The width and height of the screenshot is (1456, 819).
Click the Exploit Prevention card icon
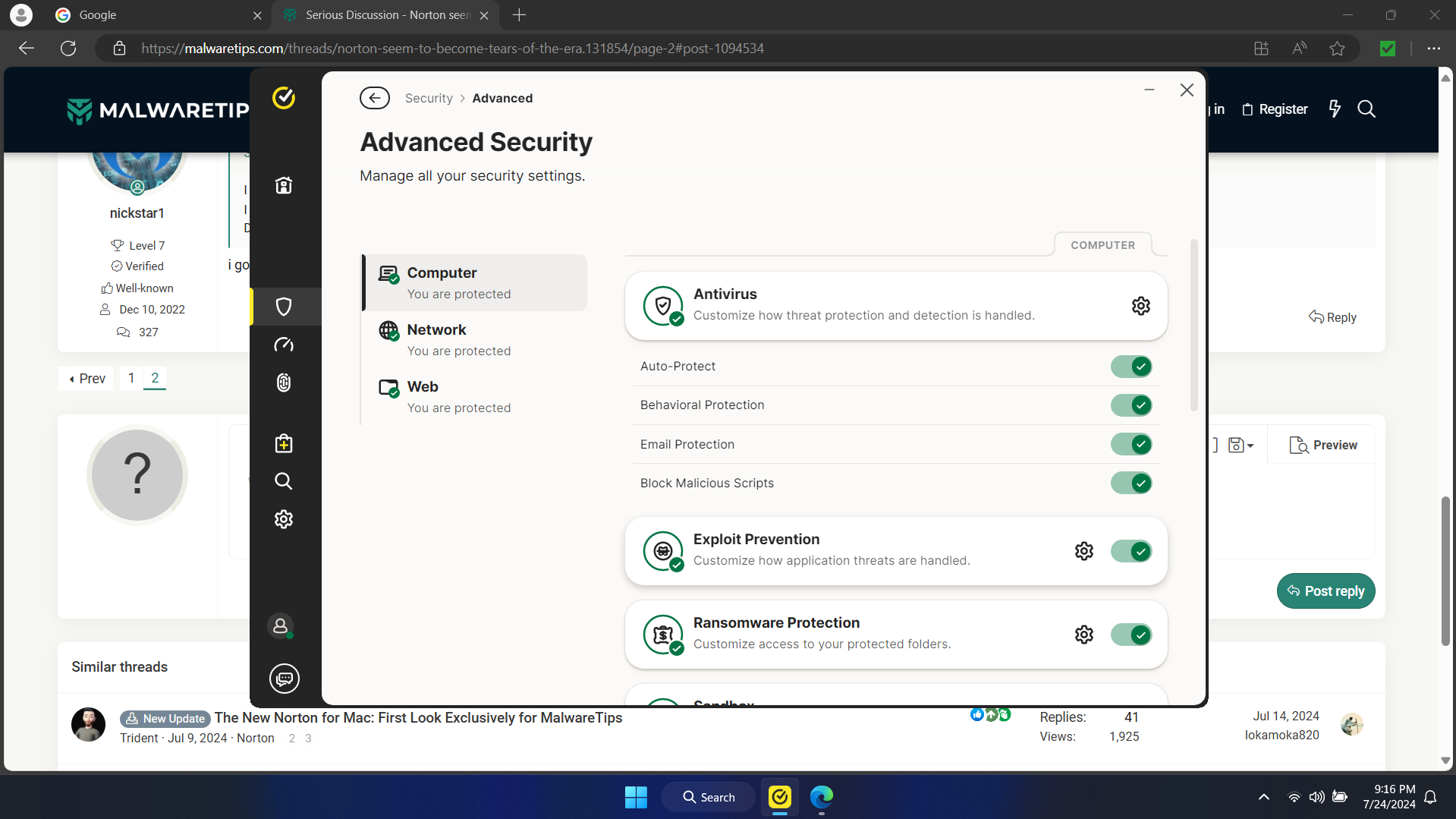coord(663,551)
